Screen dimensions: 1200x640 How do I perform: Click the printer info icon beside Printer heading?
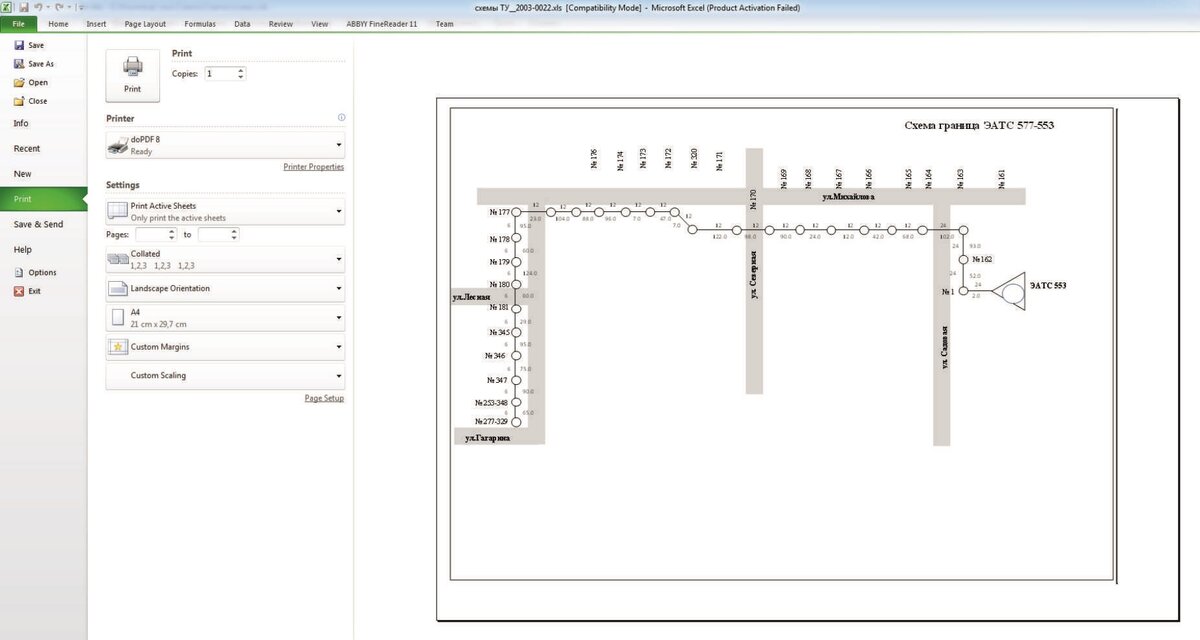[341, 118]
